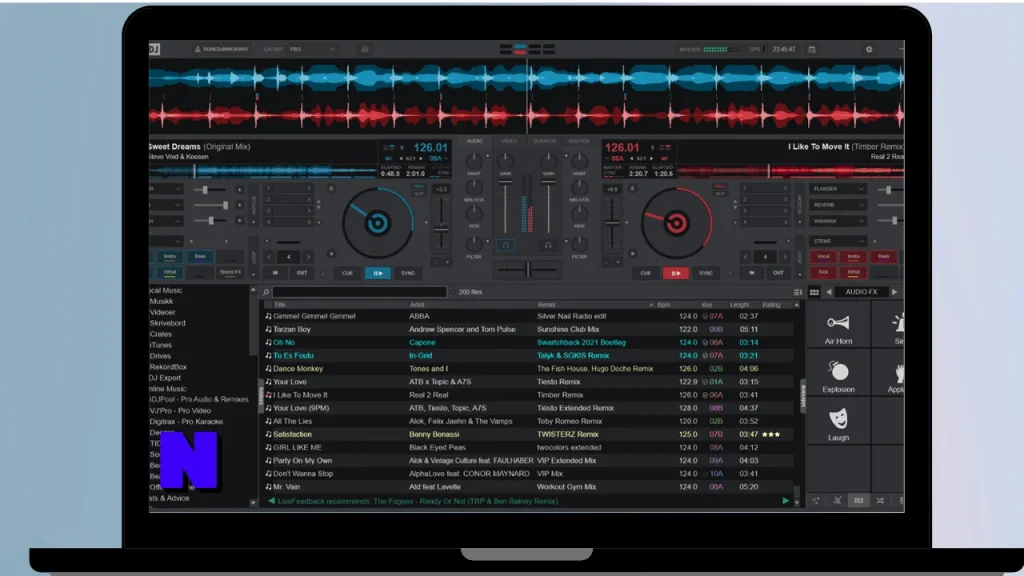Click the right deck eject icon
1024x576 pixels.
click(x=632, y=189)
